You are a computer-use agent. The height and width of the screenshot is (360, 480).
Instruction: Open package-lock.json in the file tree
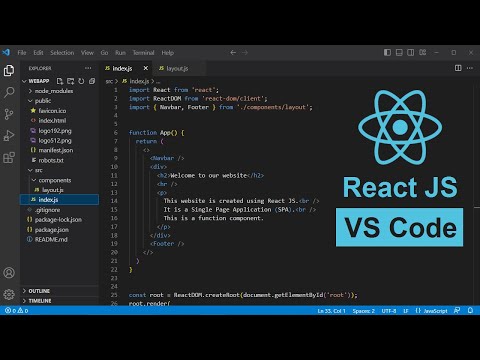coord(58,220)
